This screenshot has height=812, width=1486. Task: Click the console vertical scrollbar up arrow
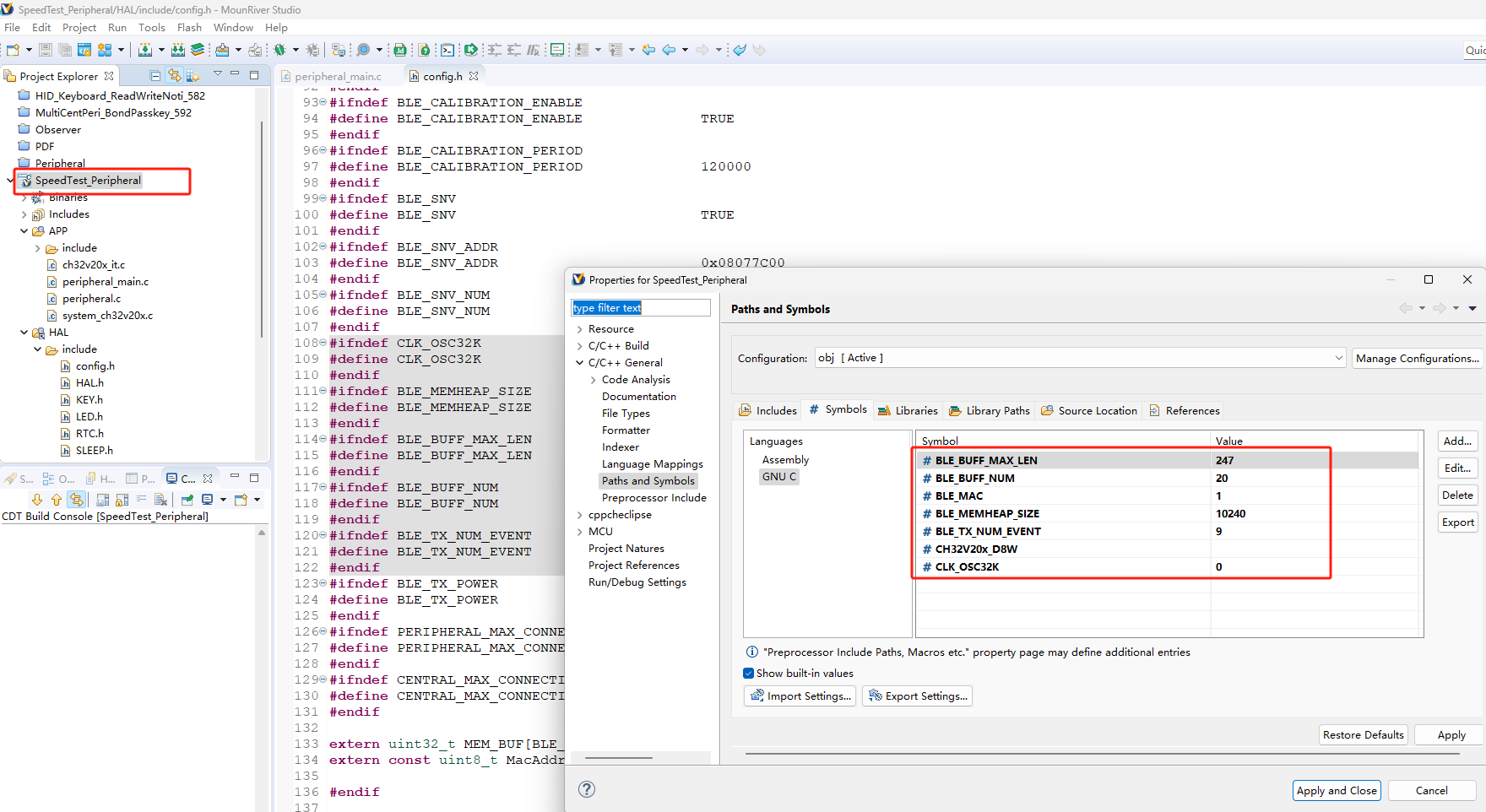pos(262,533)
